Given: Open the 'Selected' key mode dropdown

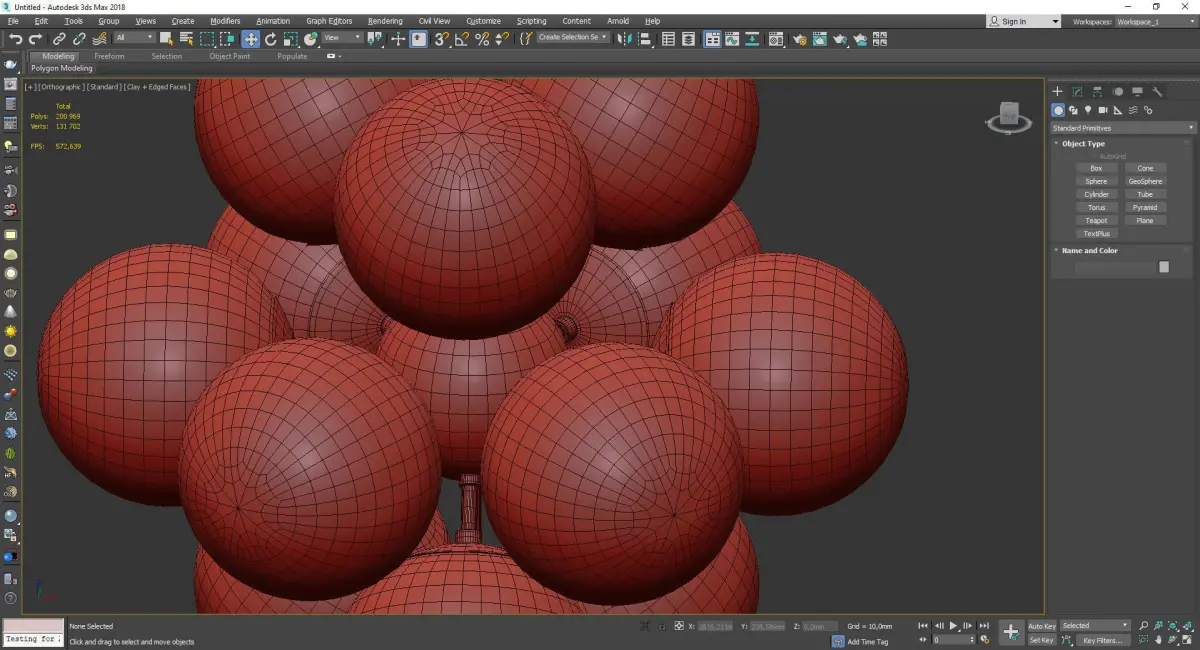Looking at the screenshot, I should [x=1095, y=625].
